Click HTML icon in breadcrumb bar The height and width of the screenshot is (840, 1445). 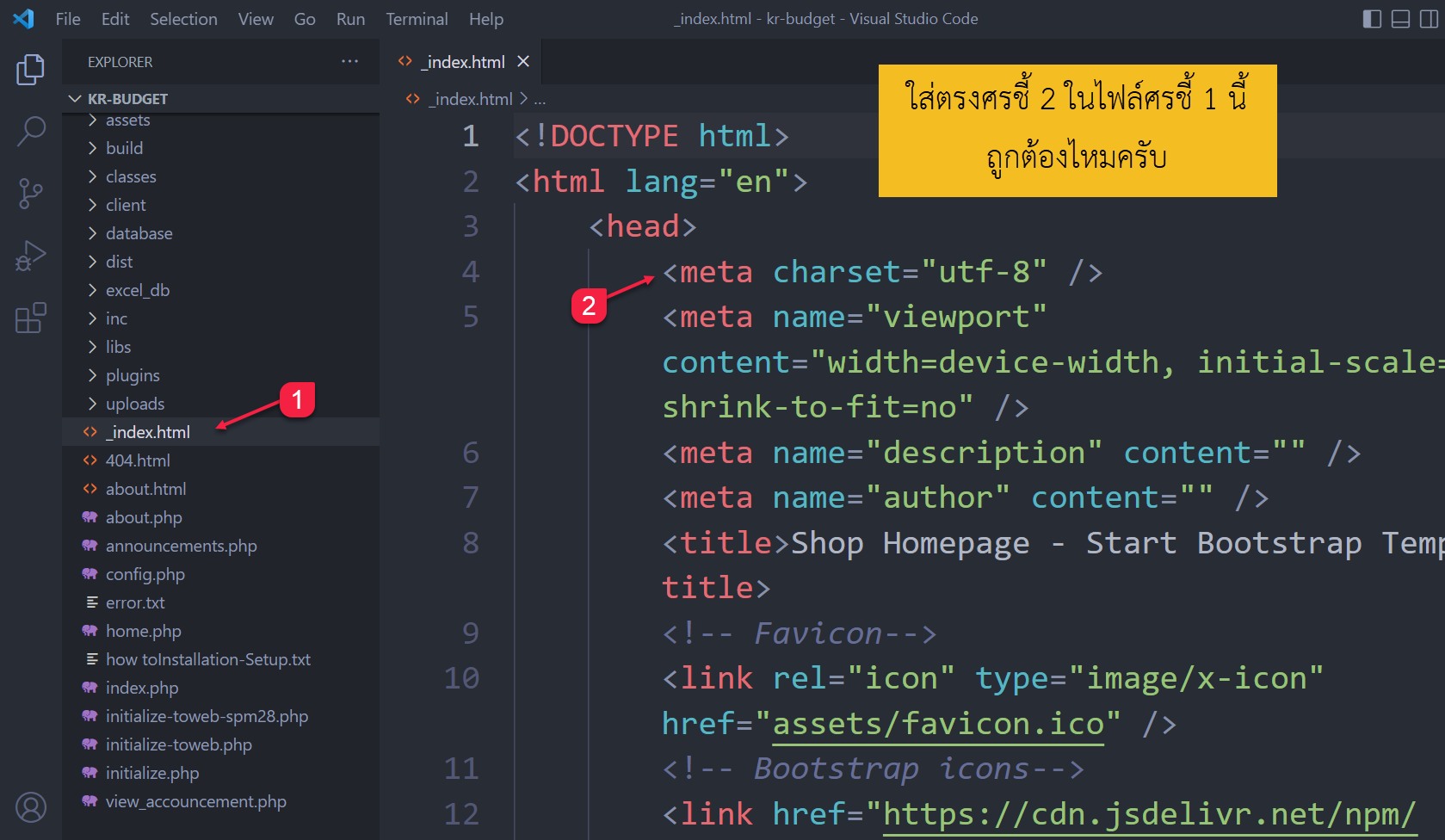tap(413, 99)
